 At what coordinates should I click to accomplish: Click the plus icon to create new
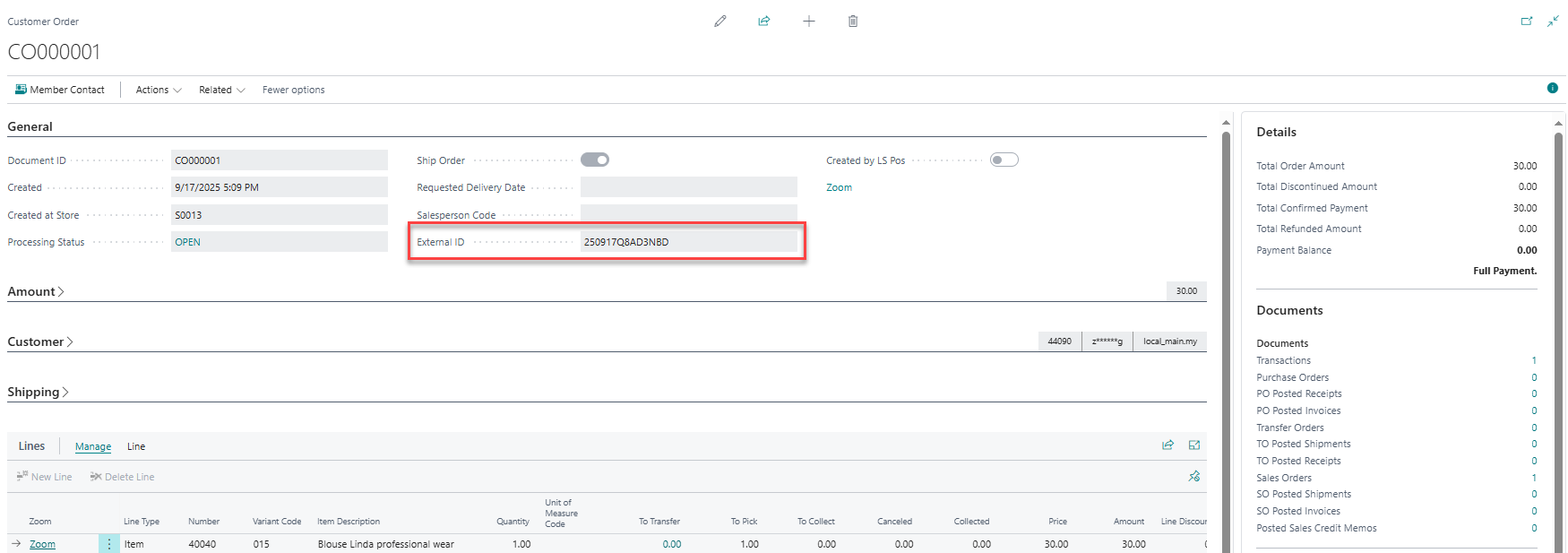pyautogui.click(x=808, y=21)
